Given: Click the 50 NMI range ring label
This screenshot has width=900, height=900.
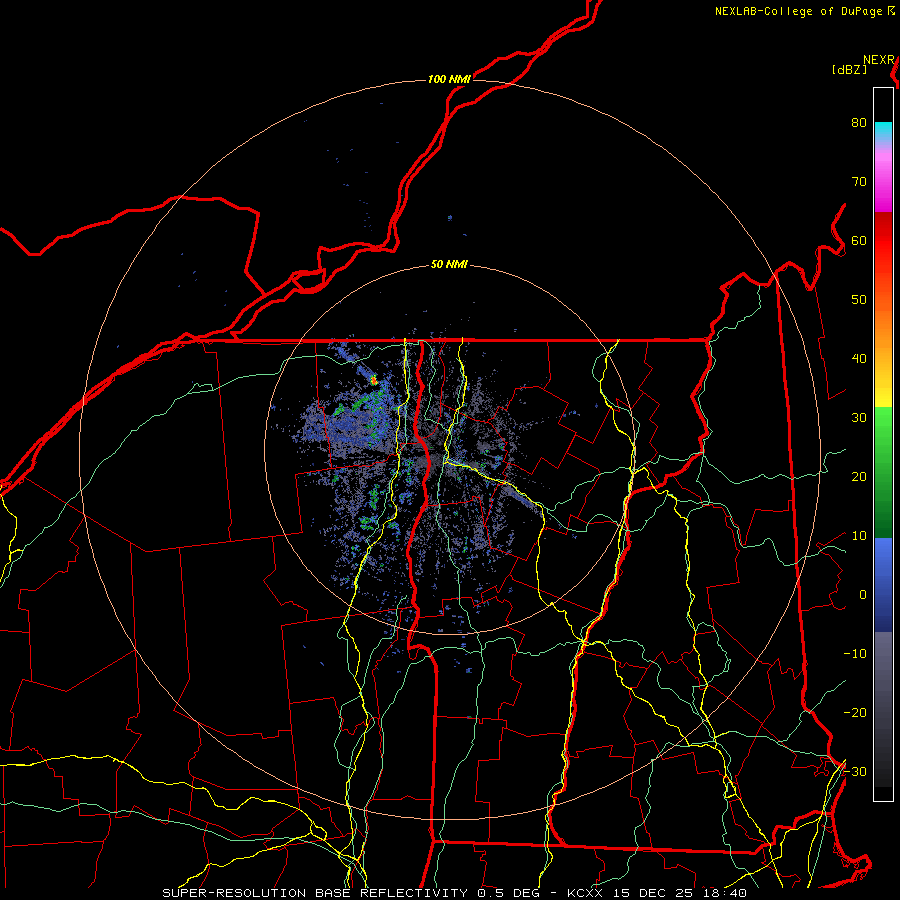Looking at the screenshot, I should click(449, 265).
